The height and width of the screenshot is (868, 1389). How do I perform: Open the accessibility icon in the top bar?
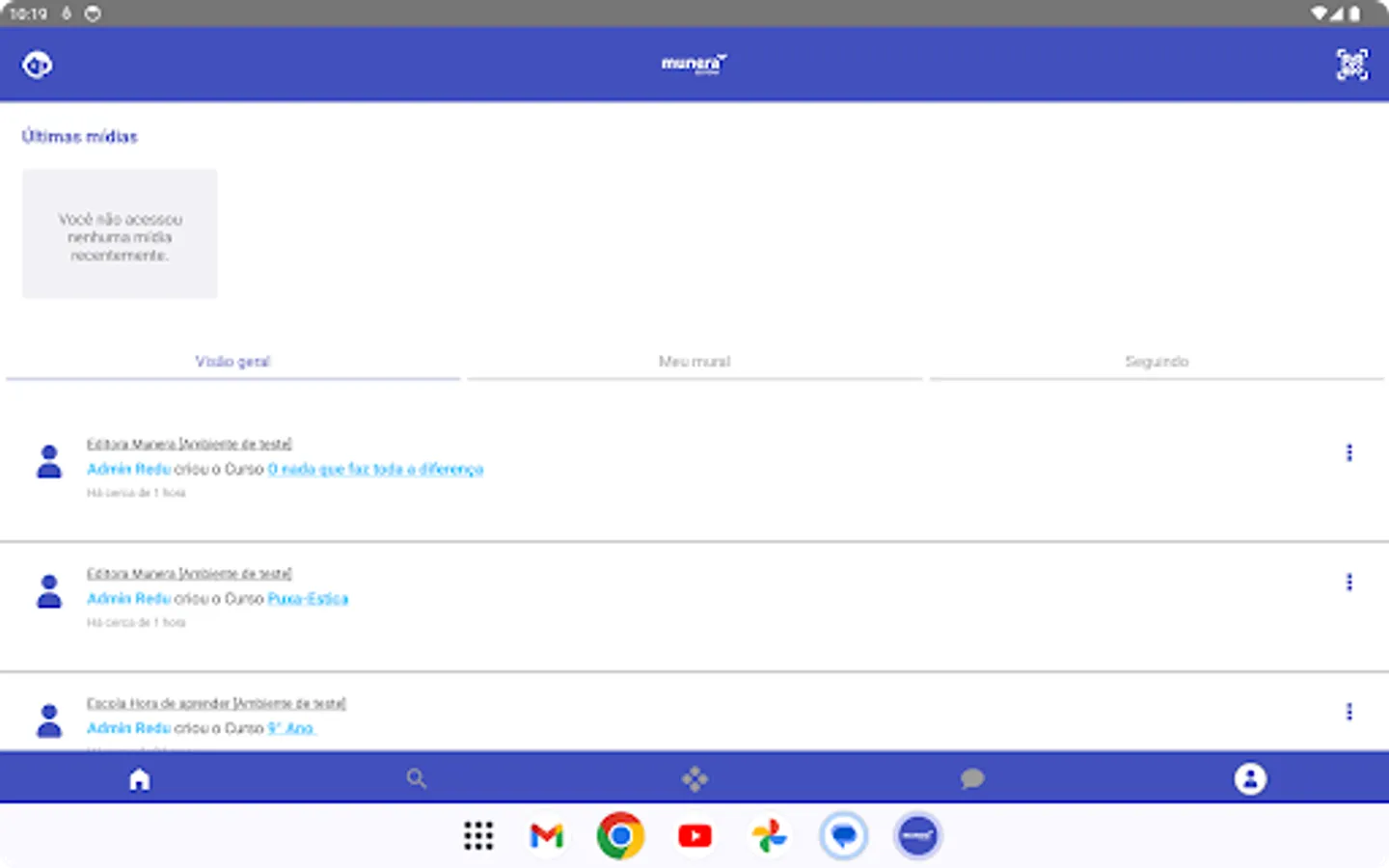37,64
